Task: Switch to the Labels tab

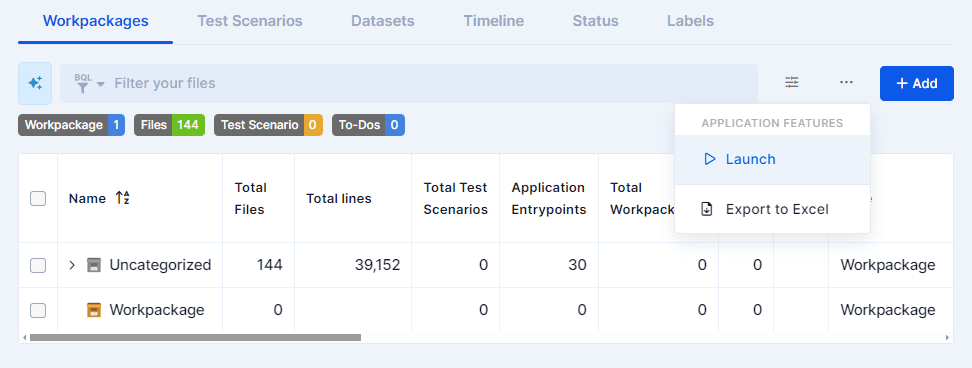Action: click(690, 21)
